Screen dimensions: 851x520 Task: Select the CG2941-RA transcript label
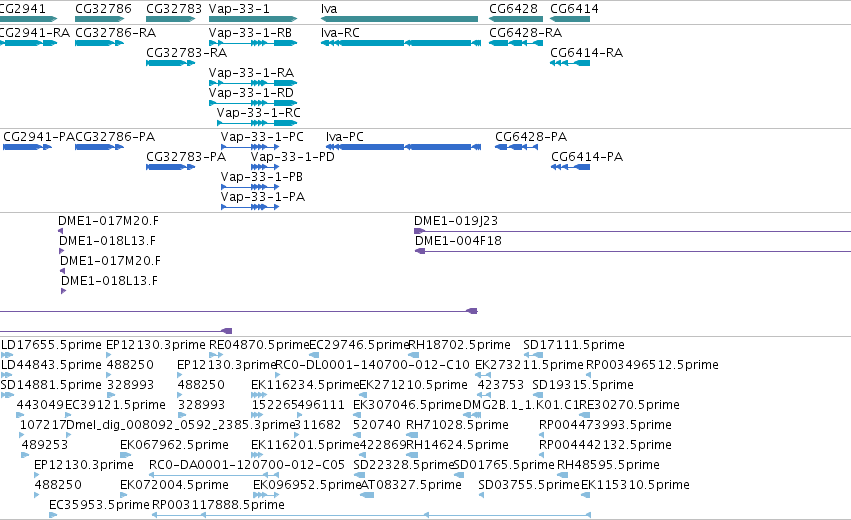(x=35, y=33)
